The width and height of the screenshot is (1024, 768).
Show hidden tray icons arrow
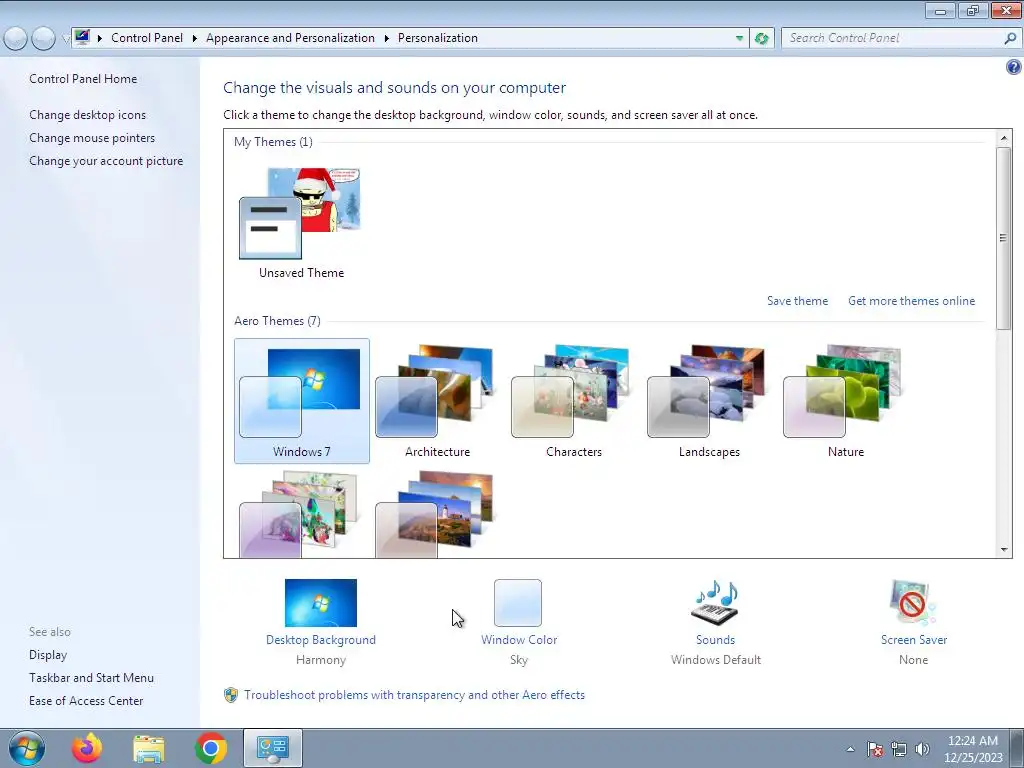[850, 749]
